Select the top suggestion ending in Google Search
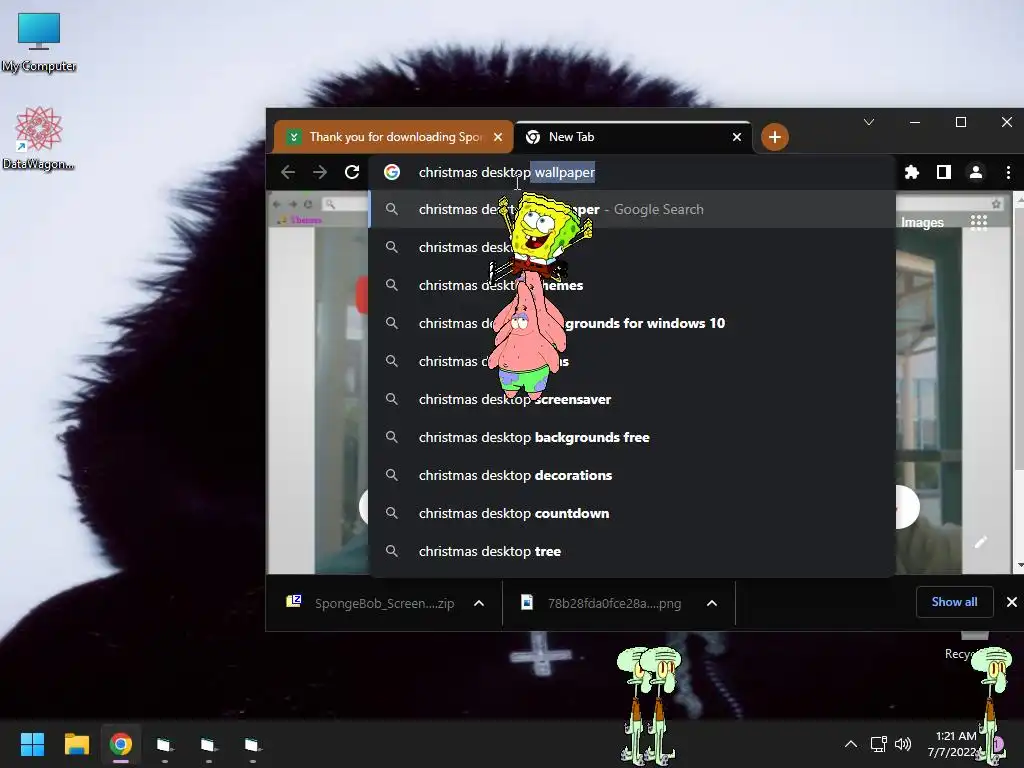Screen dimensions: 1024x768 click(x=632, y=209)
